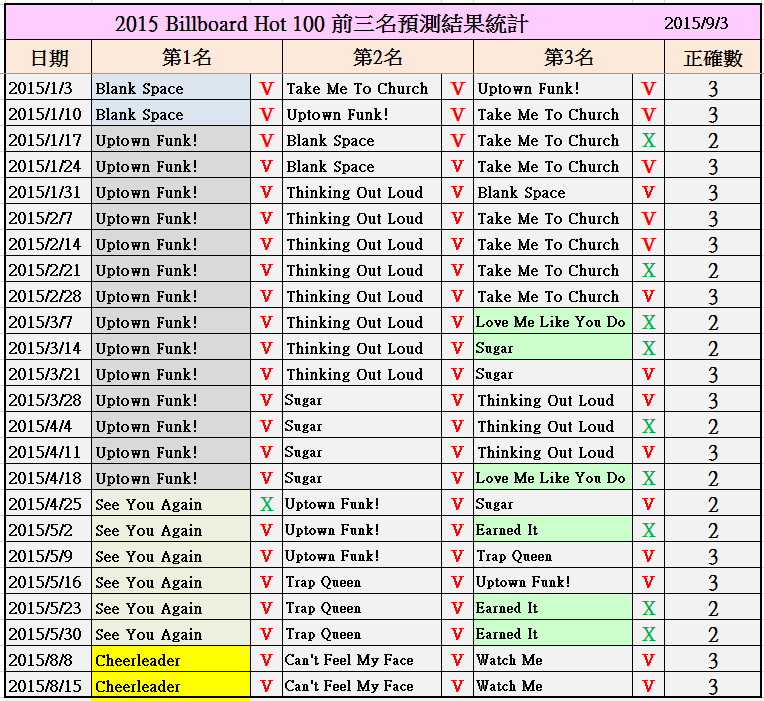
Task: Click the green X in the 2015/4/18 row
Action: [x=649, y=478]
